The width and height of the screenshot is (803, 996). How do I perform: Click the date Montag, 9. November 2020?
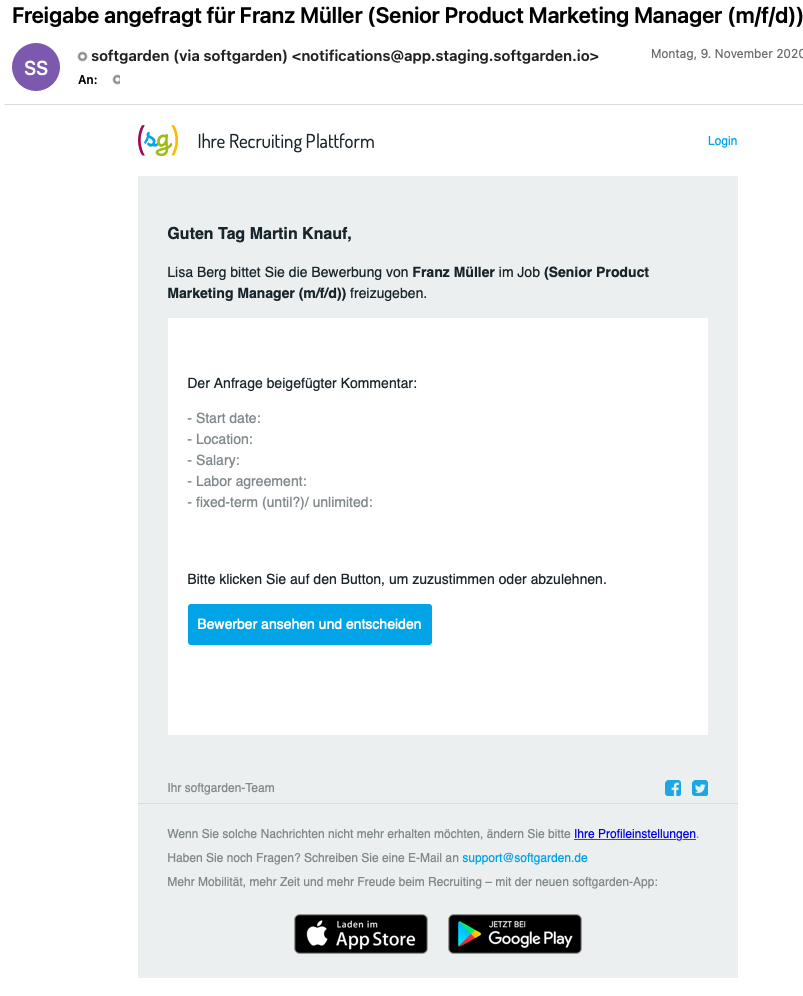pos(727,54)
